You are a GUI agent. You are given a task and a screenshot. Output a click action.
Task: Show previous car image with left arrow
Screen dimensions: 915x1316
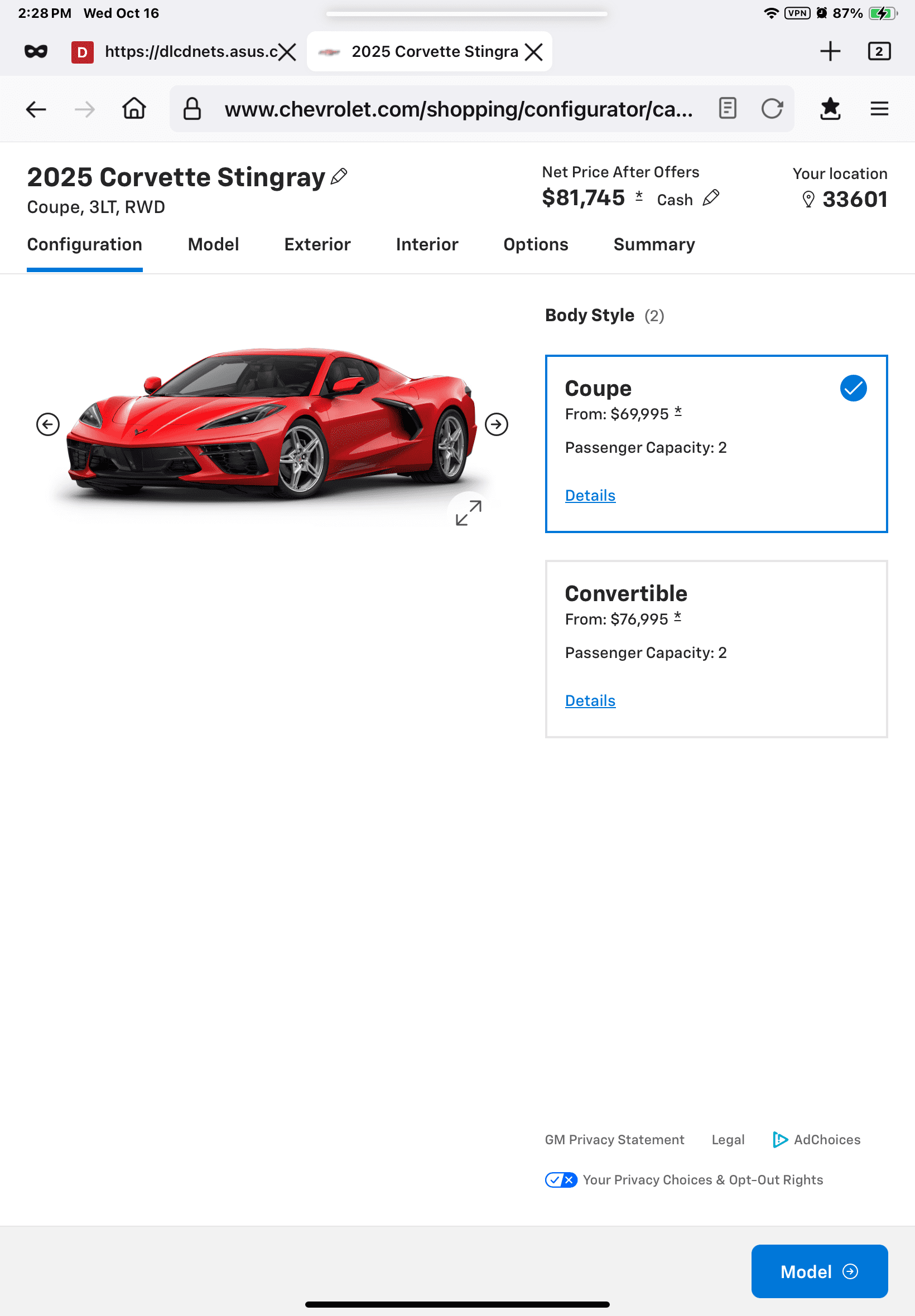47,424
